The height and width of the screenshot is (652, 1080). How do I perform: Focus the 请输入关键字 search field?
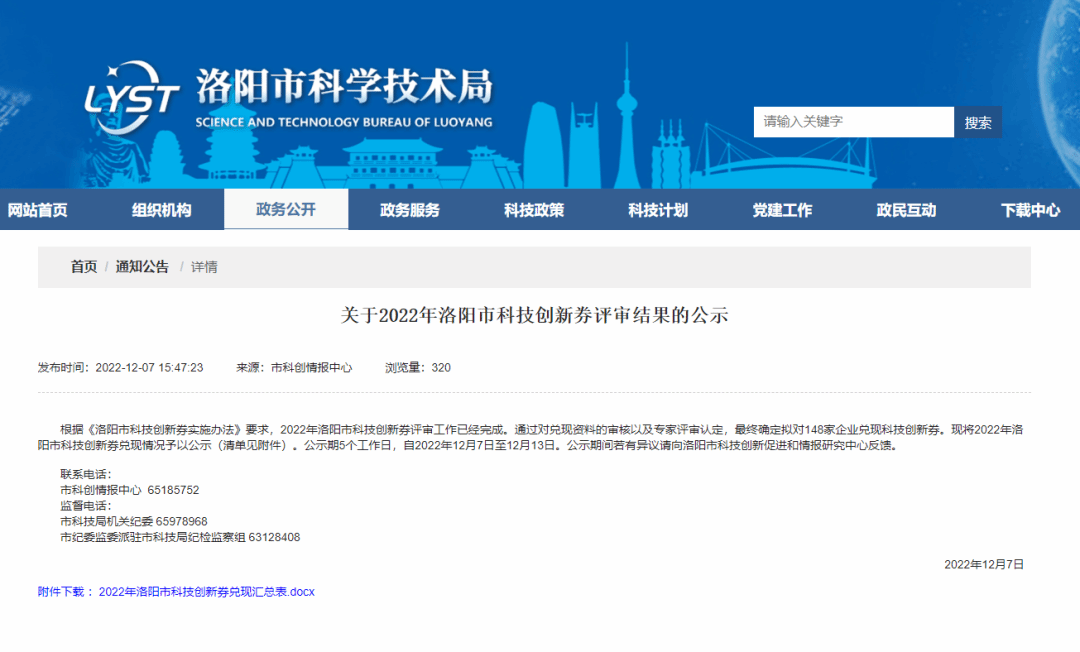[853, 122]
